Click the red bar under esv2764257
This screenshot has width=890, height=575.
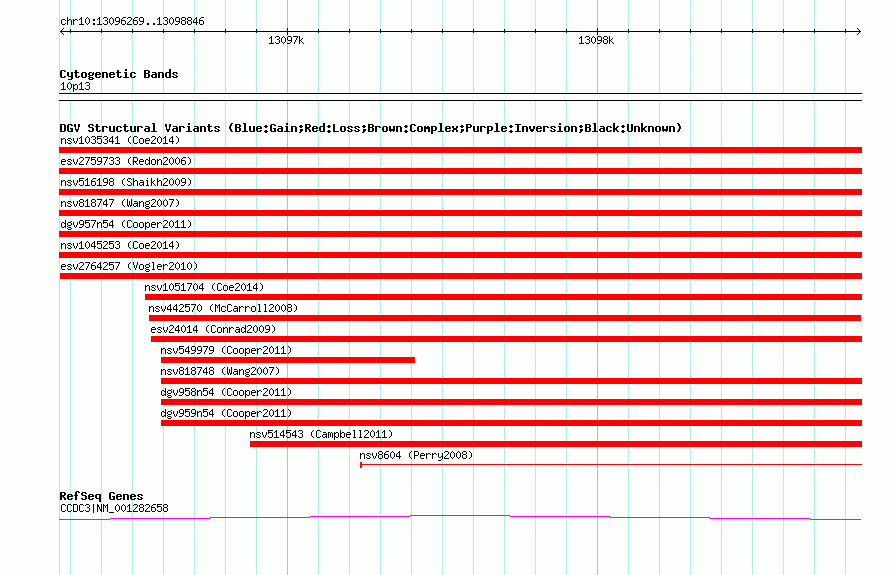click(x=460, y=276)
